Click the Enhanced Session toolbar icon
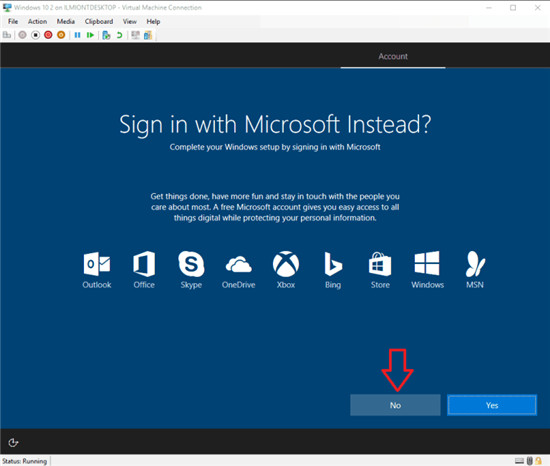550x466 pixels. [x=135, y=35]
